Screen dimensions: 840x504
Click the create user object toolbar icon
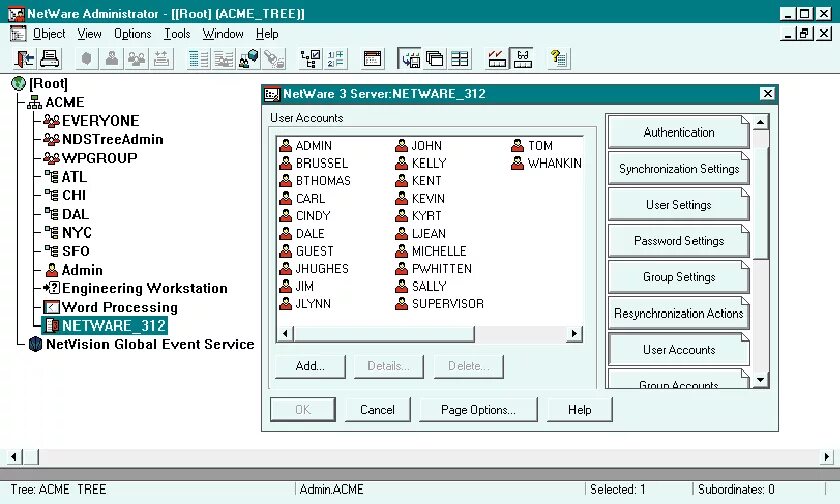click(112, 58)
